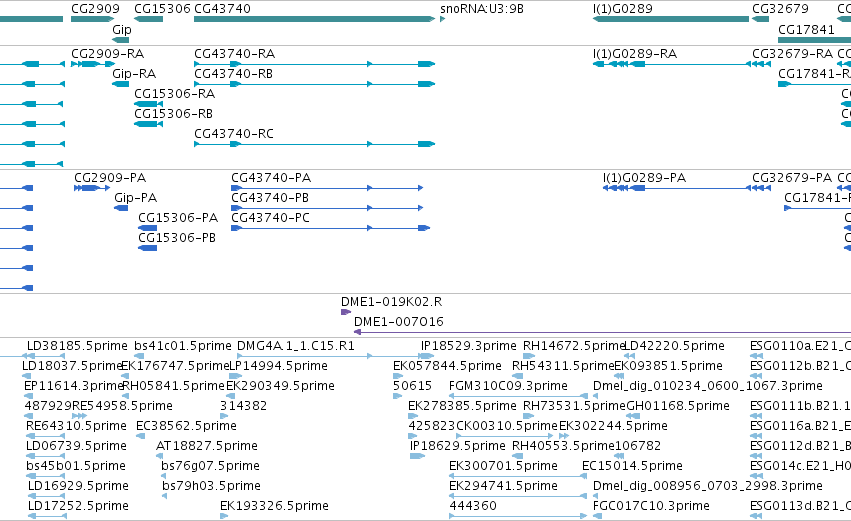Click Dmel_dig_010234_0600_1067.3prime label
851x521 pixels.
pos(708,386)
